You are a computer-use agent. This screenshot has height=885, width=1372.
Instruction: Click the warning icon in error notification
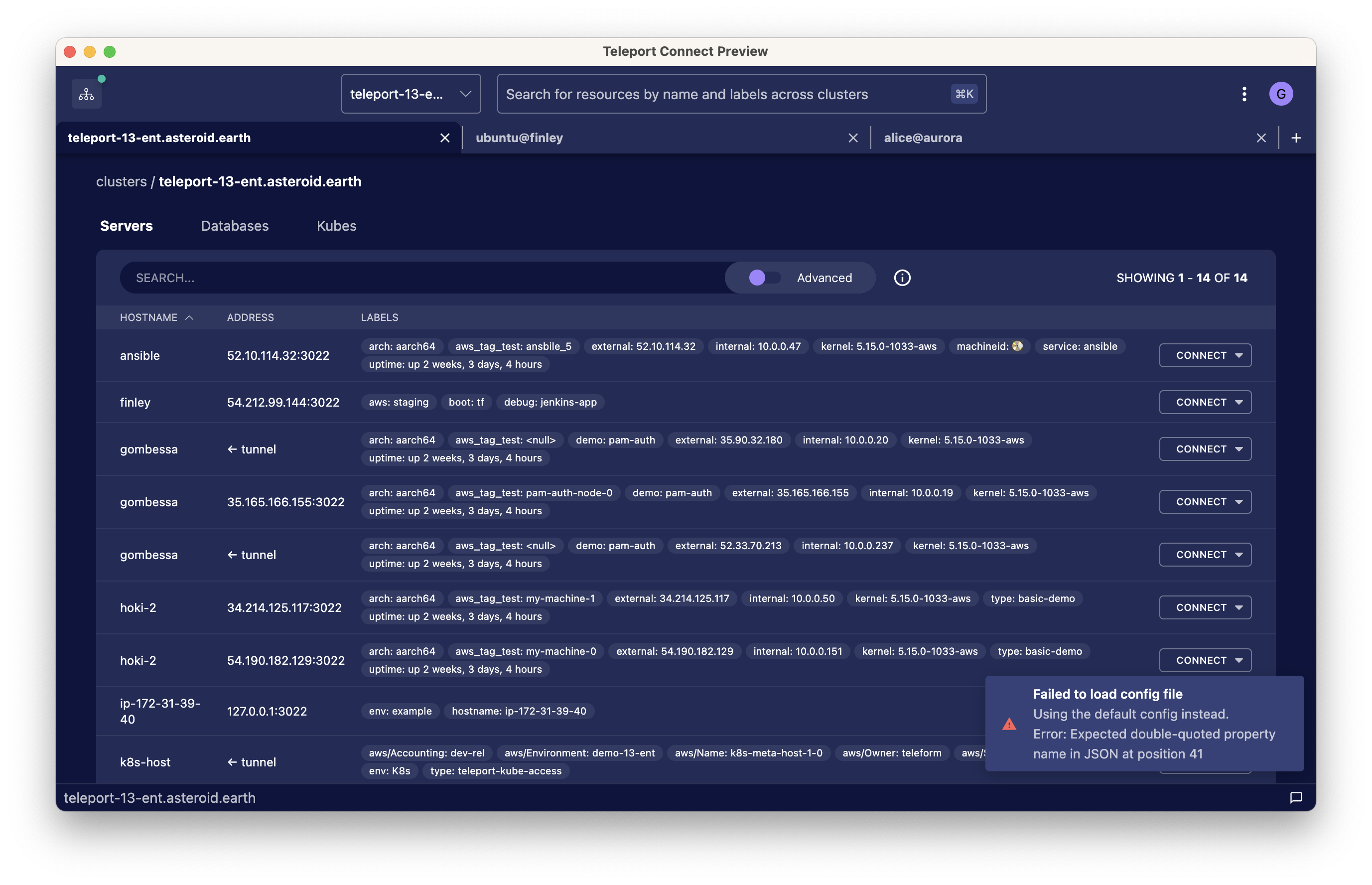1009,724
